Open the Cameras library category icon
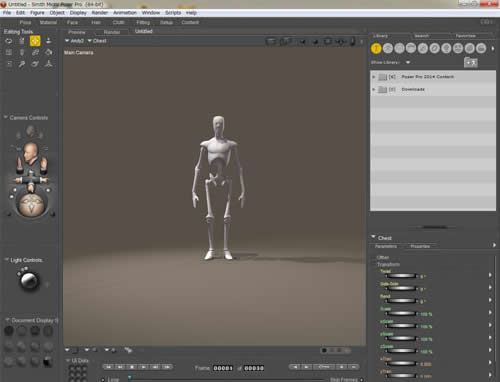The height and width of the screenshot is (382, 500). (x=458, y=48)
